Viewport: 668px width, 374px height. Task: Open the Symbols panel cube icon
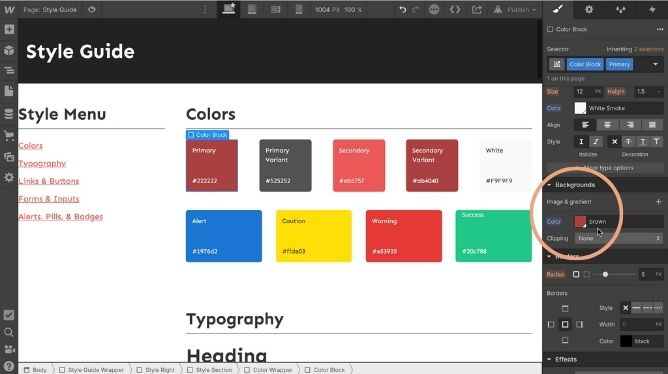tap(9, 50)
